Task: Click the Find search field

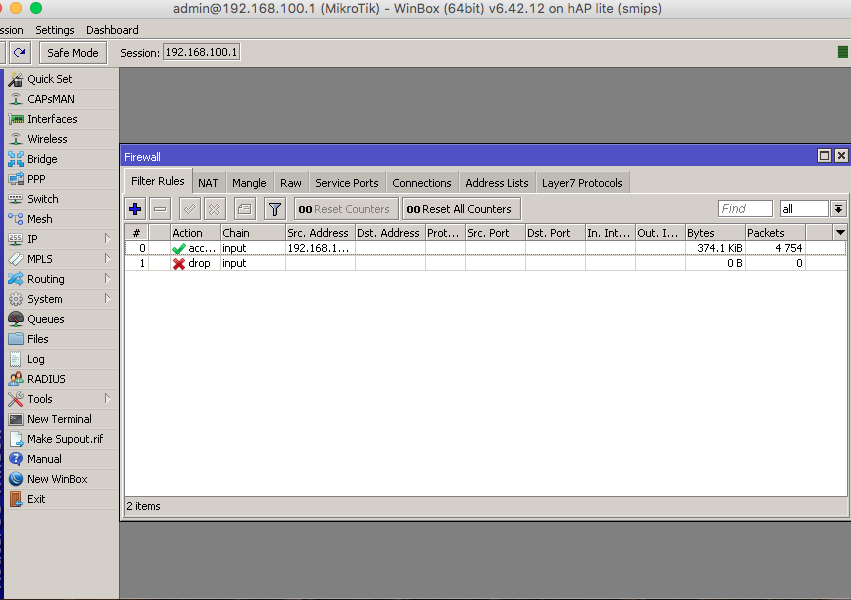Action: point(745,209)
